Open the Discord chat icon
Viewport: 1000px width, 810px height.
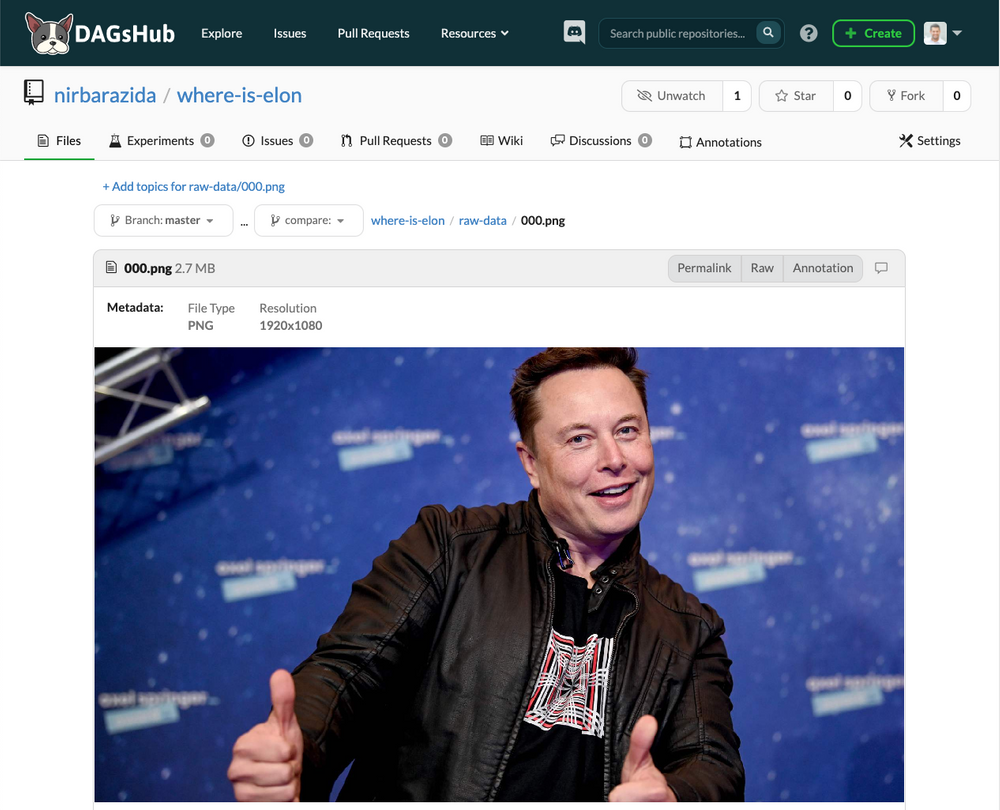click(x=574, y=32)
